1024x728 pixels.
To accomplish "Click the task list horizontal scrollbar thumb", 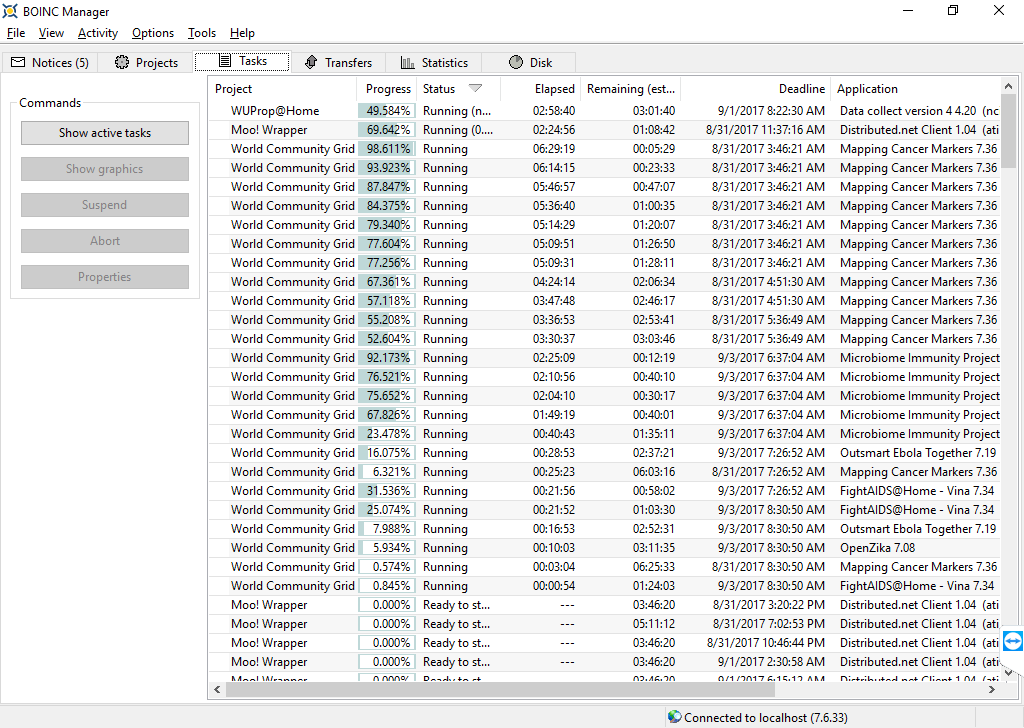I will (x=500, y=689).
